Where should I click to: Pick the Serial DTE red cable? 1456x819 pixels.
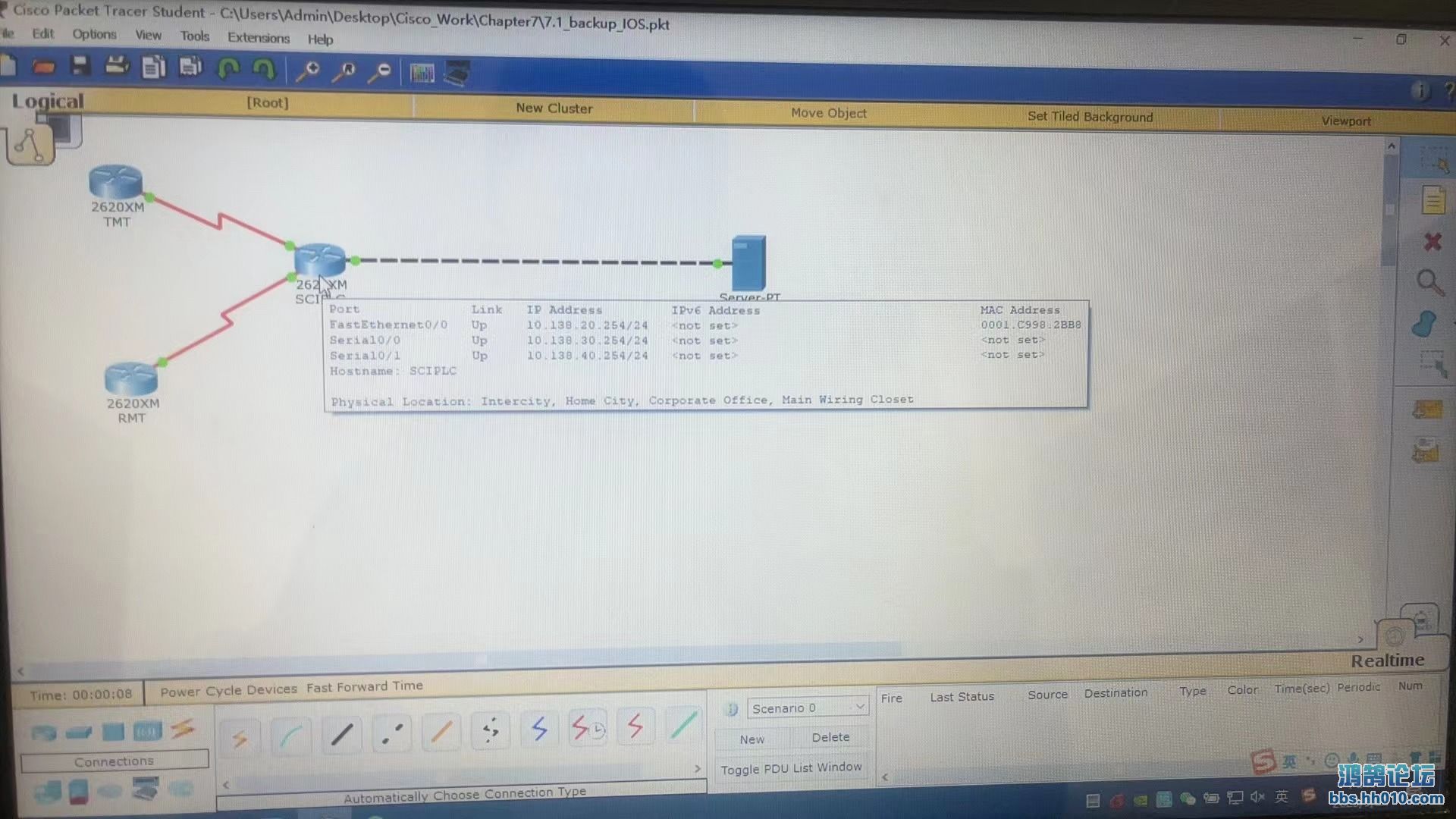[x=635, y=726]
